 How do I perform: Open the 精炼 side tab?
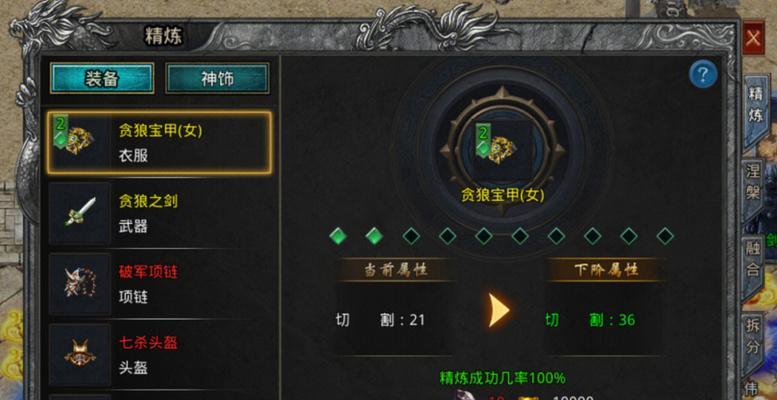pos(755,105)
